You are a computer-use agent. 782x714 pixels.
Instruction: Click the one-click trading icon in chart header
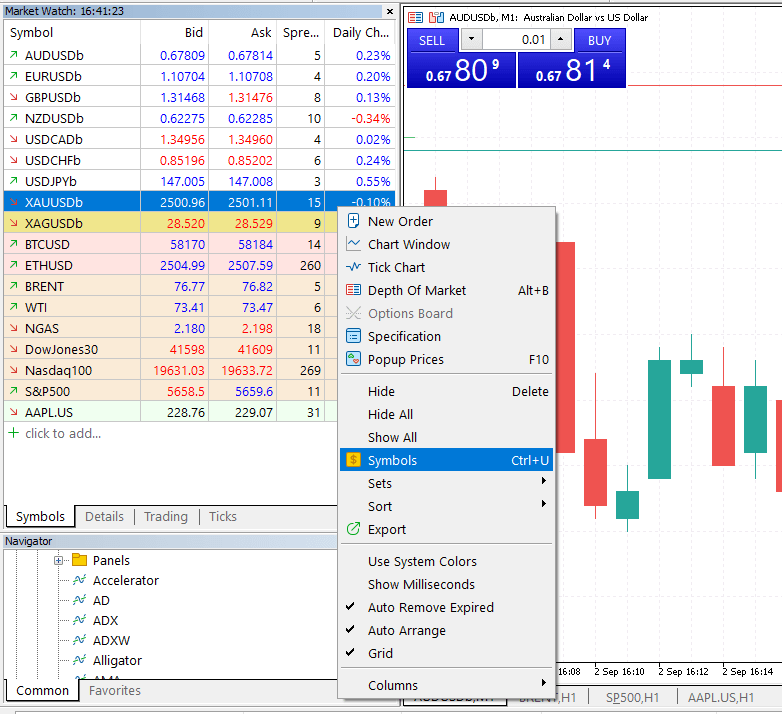pos(436,18)
